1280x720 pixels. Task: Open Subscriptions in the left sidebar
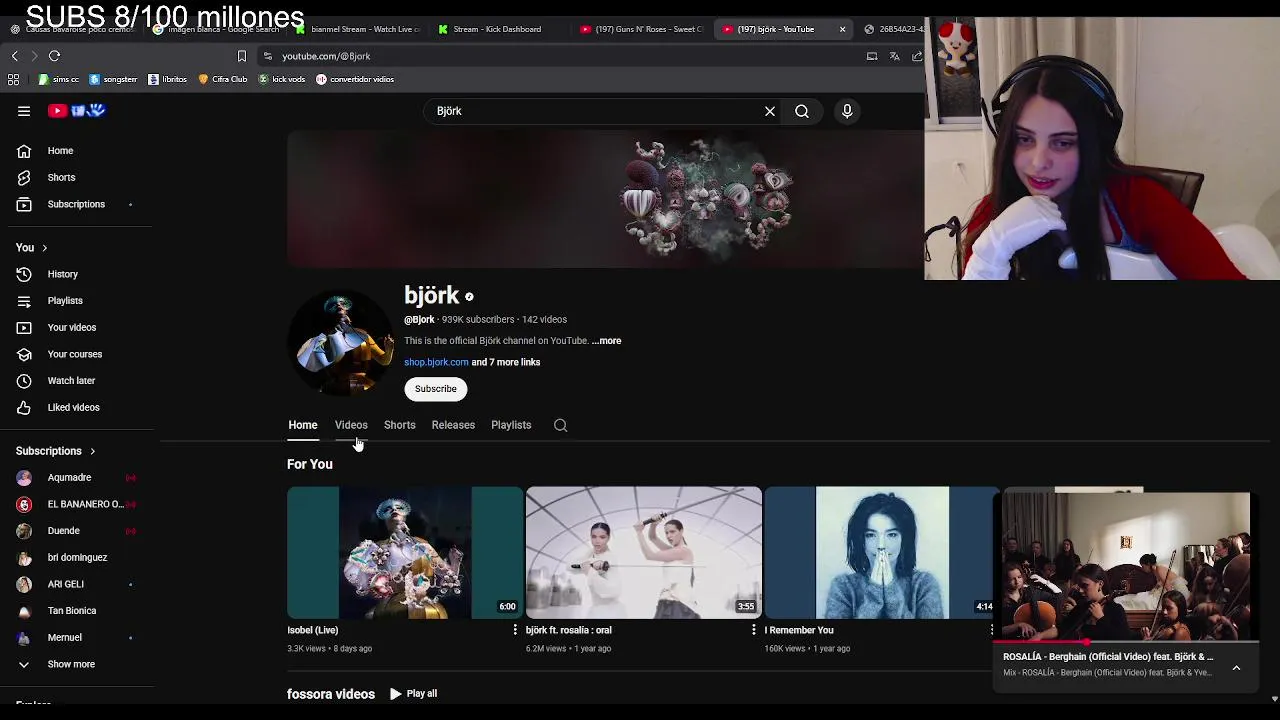(x=78, y=204)
